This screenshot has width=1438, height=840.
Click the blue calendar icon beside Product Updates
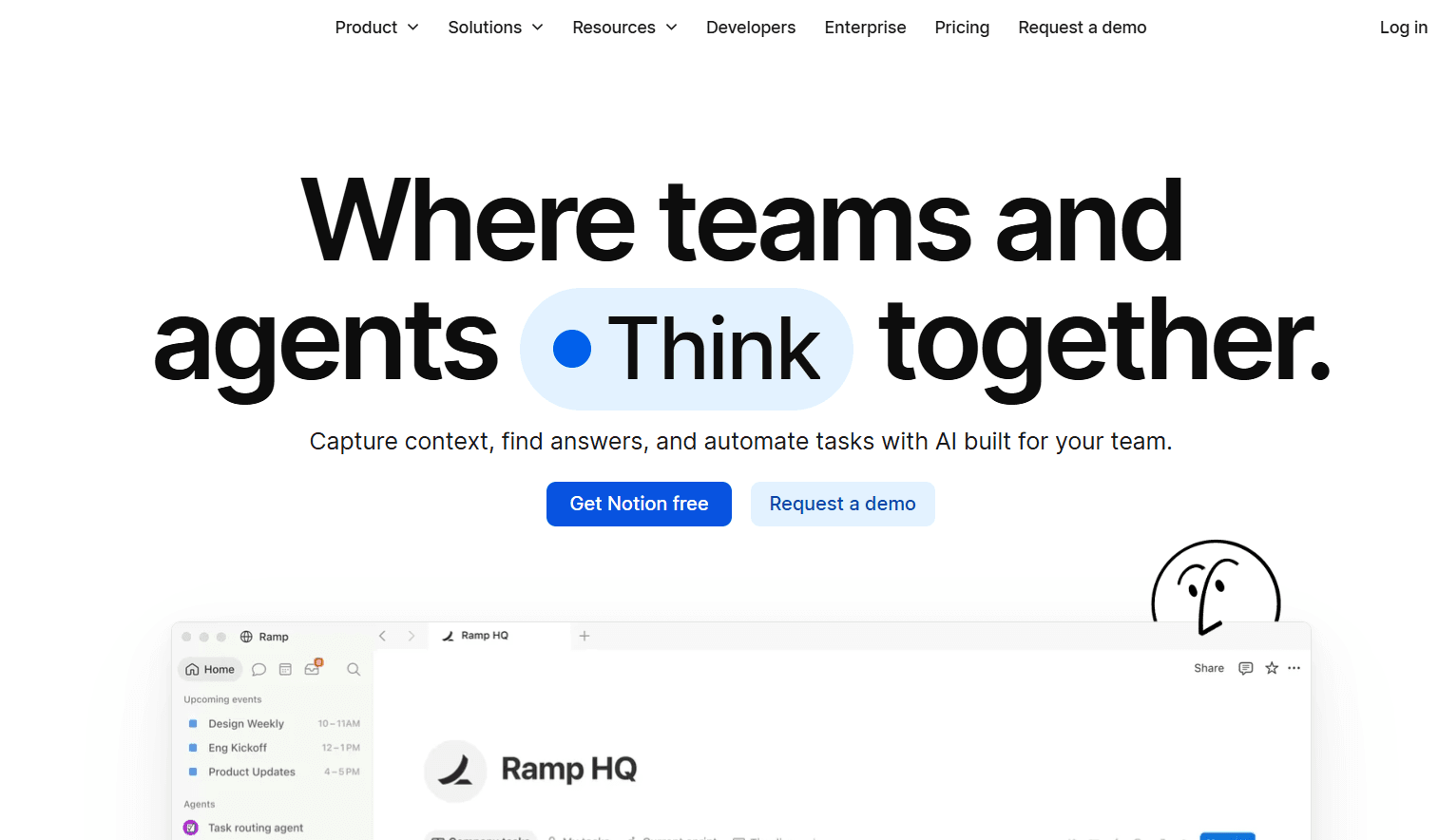click(193, 772)
